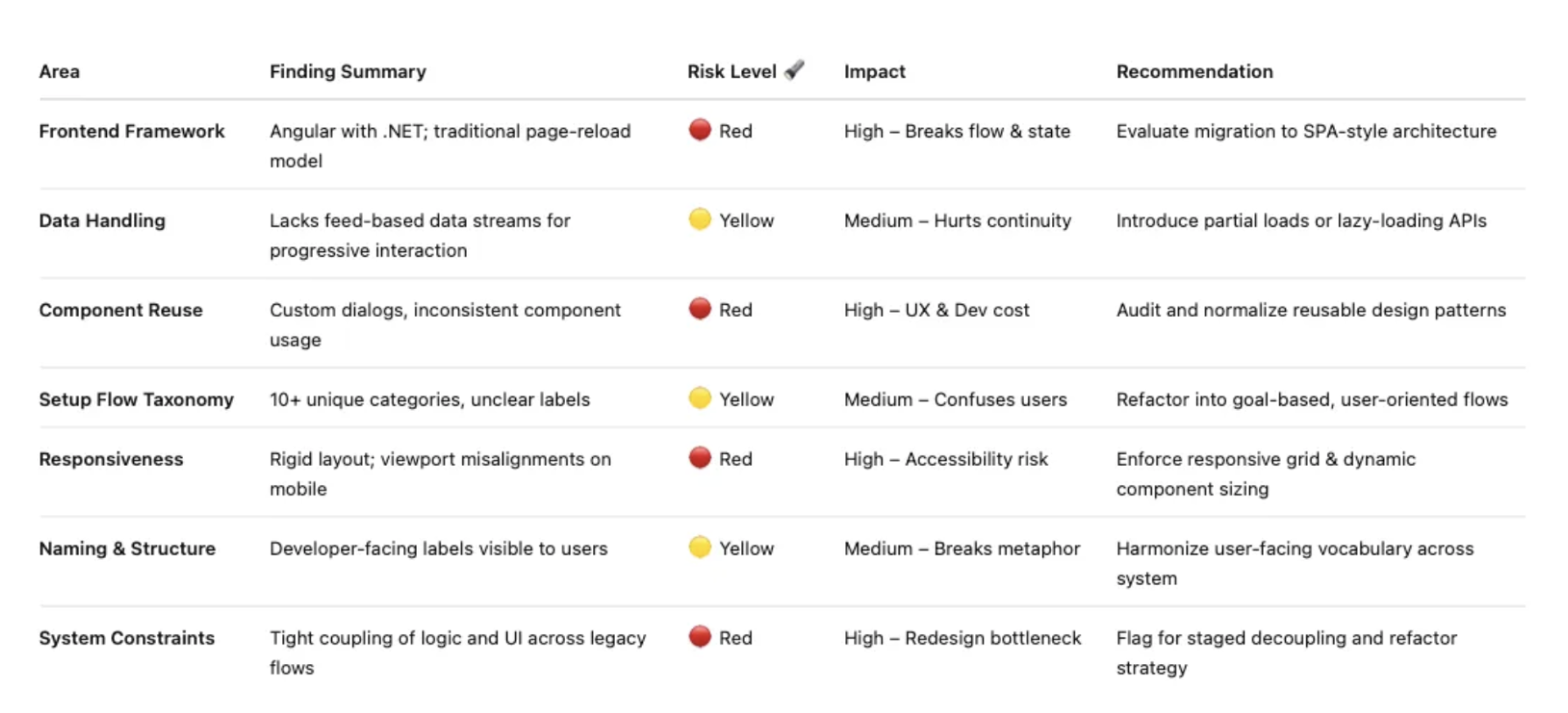Click the 'Evaluate migration to SPA-style architecture' cell

coord(1305,131)
